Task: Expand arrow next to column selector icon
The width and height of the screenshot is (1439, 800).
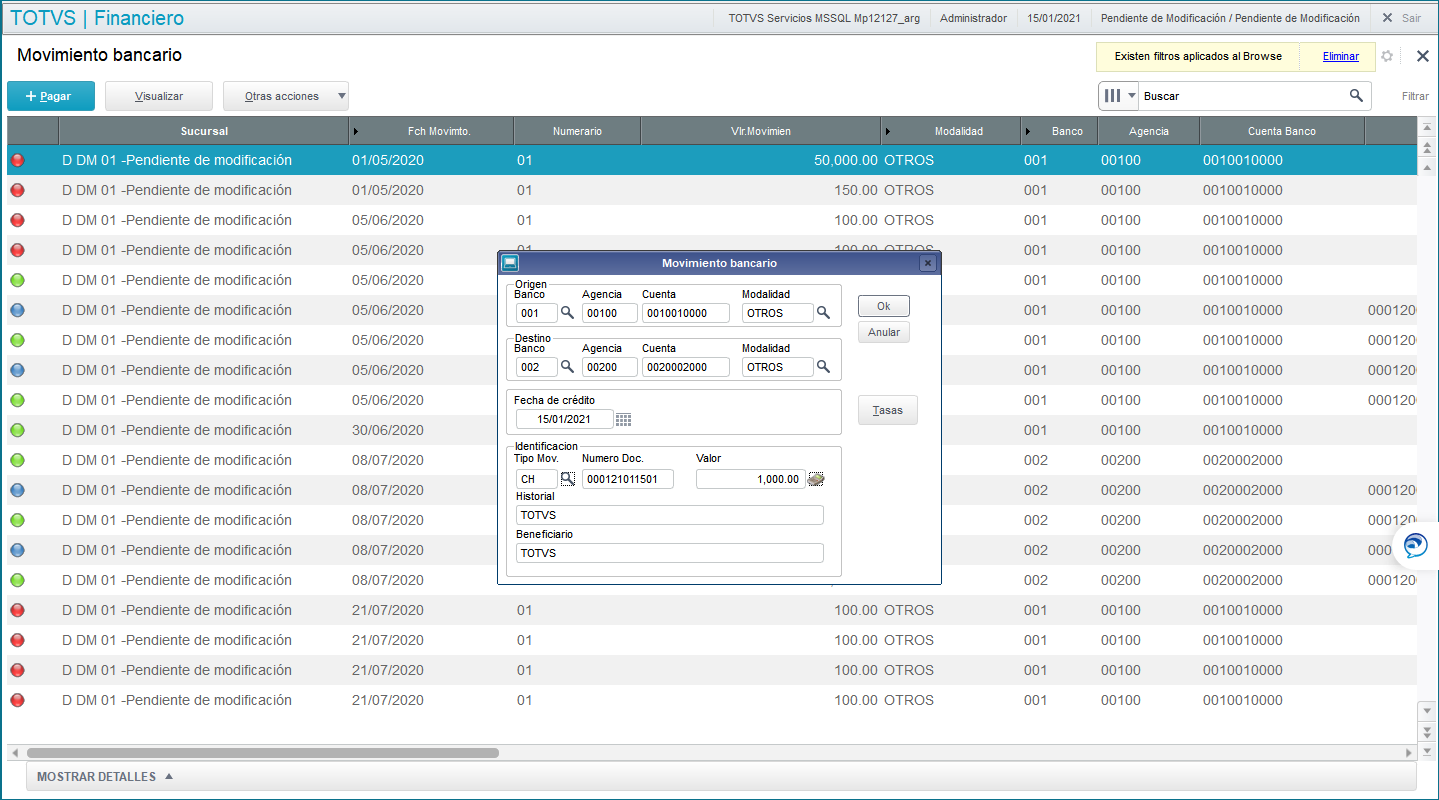Action: (x=1132, y=96)
